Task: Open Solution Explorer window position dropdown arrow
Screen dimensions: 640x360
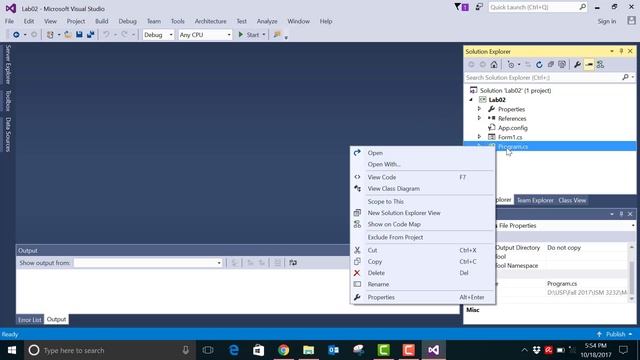Action: pos(612,51)
